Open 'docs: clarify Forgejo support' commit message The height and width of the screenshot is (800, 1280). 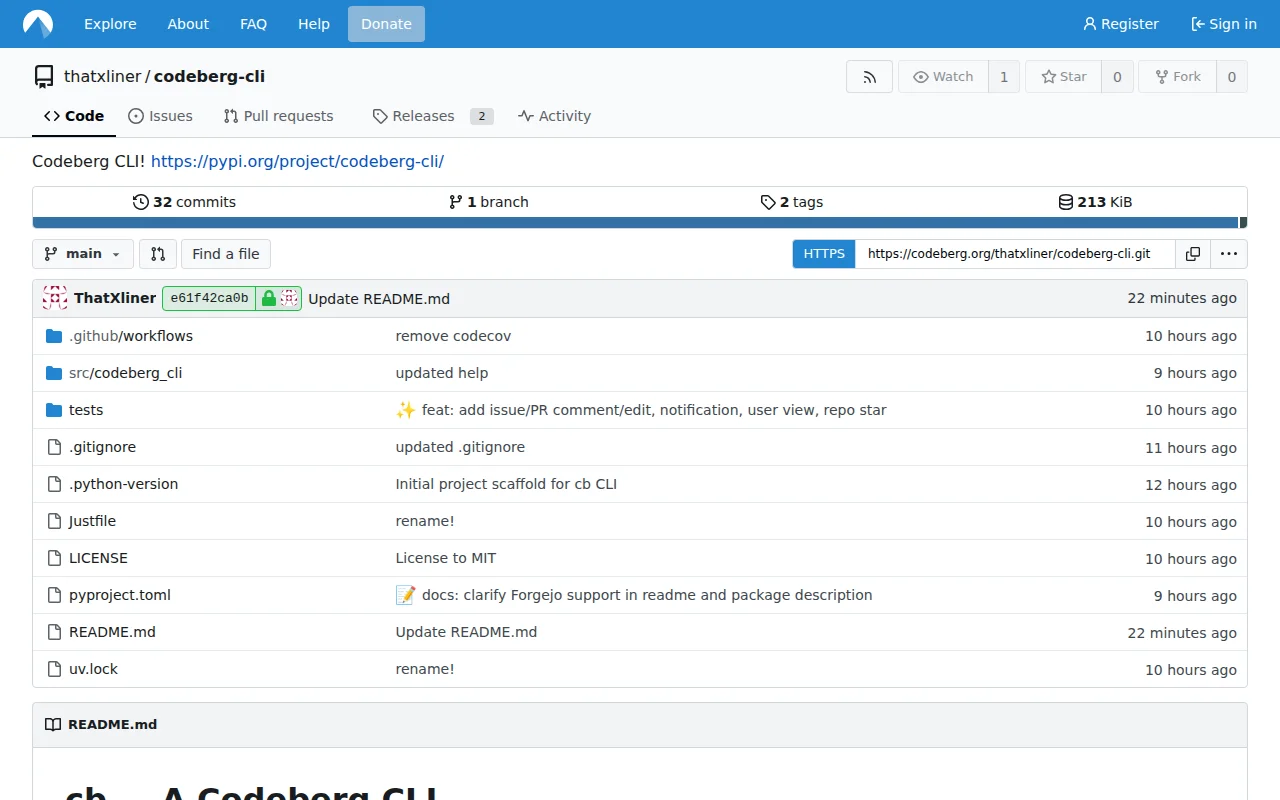pyautogui.click(x=647, y=595)
